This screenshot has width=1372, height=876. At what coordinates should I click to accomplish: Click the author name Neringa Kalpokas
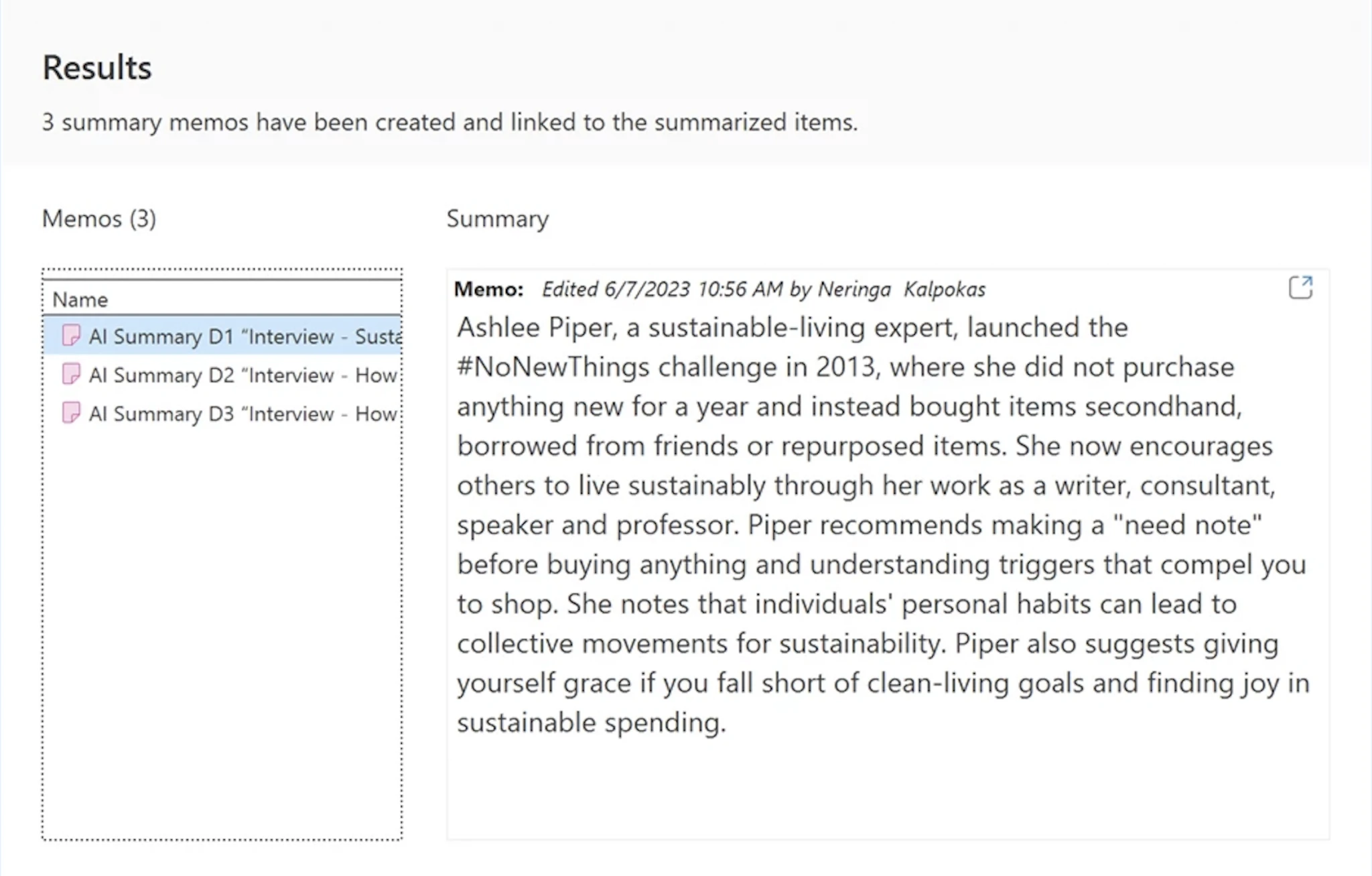[x=901, y=290]
